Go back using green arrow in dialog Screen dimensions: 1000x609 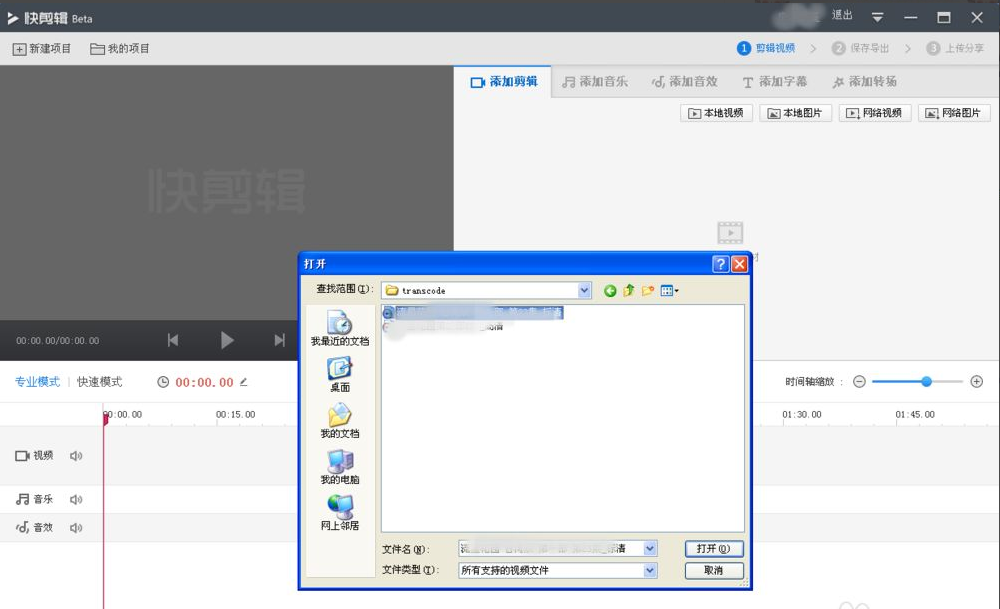click(610, 291)
